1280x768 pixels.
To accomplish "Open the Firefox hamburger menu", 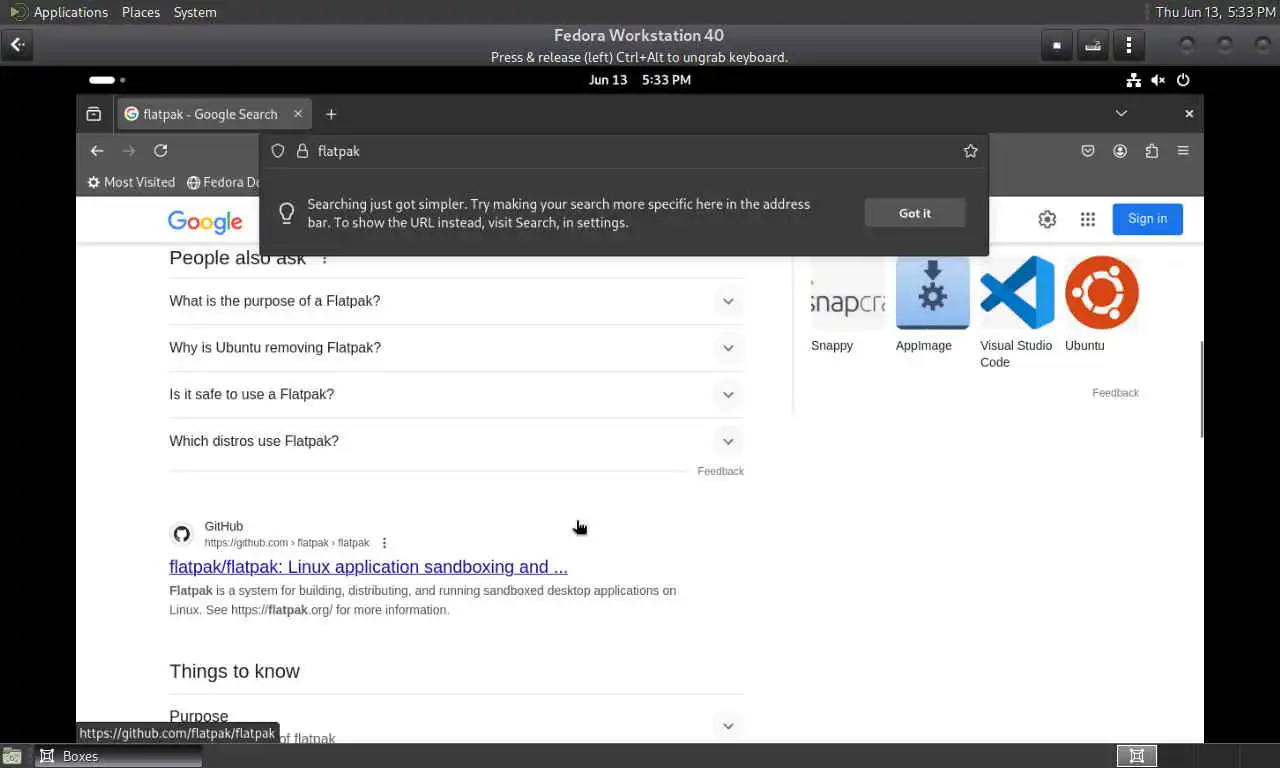I will click(x=1183, y=151).
